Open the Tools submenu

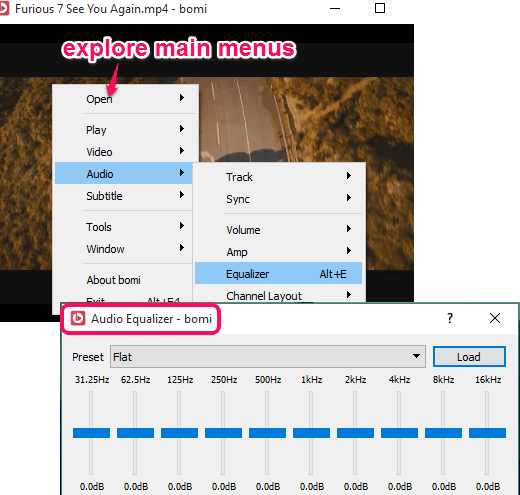pos(124,227)
